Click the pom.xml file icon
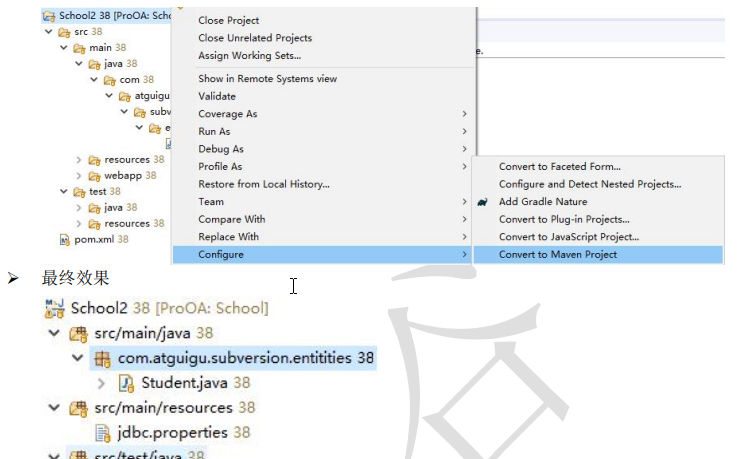Image resolution: width=742 pixels, height=459 pixels. (x=64, y=240)
